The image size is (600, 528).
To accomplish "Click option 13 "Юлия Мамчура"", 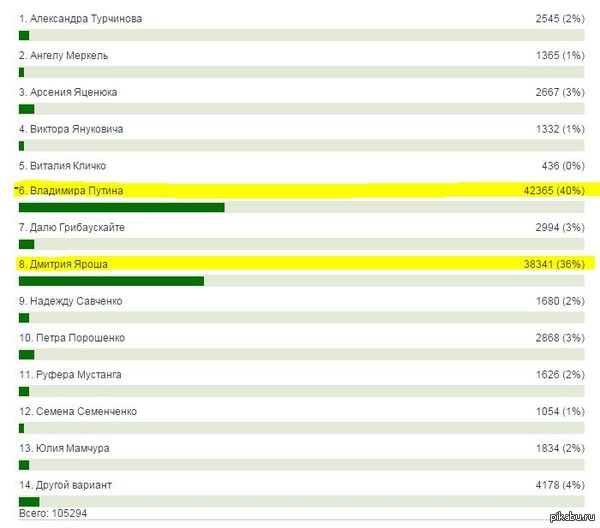I will 64,448.
